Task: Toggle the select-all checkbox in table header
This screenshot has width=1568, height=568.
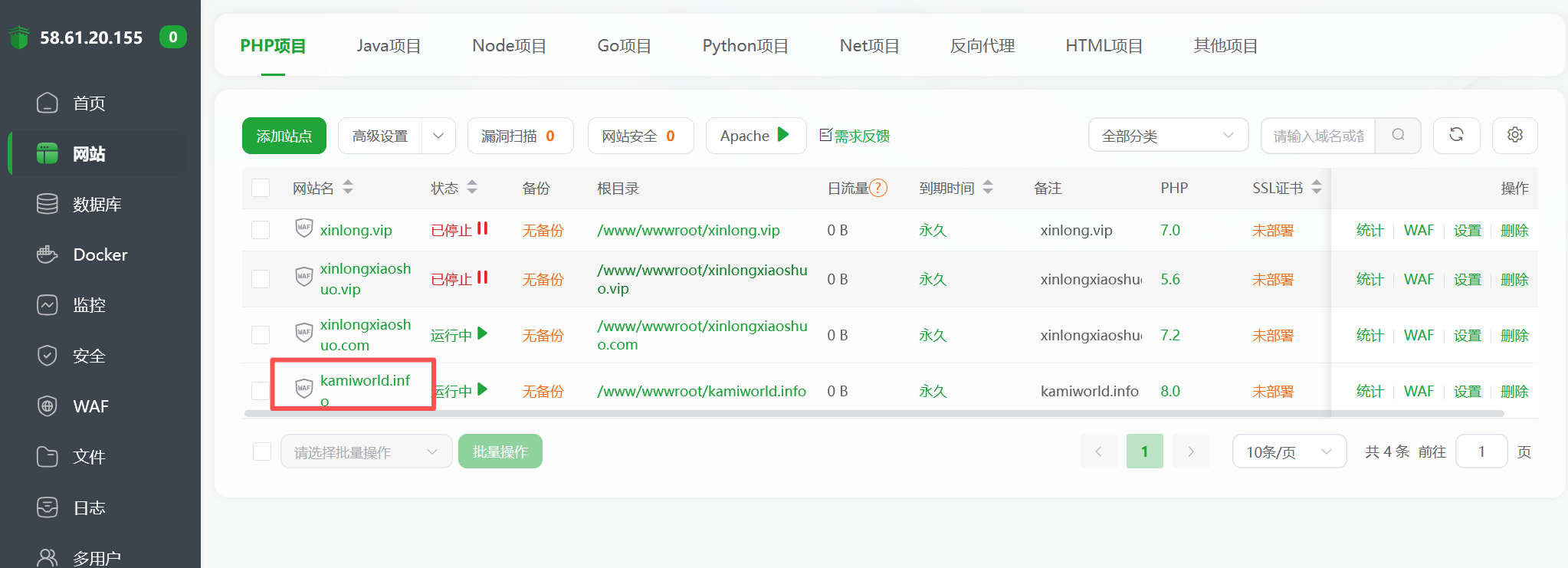Action: click(x=261, y=188)
